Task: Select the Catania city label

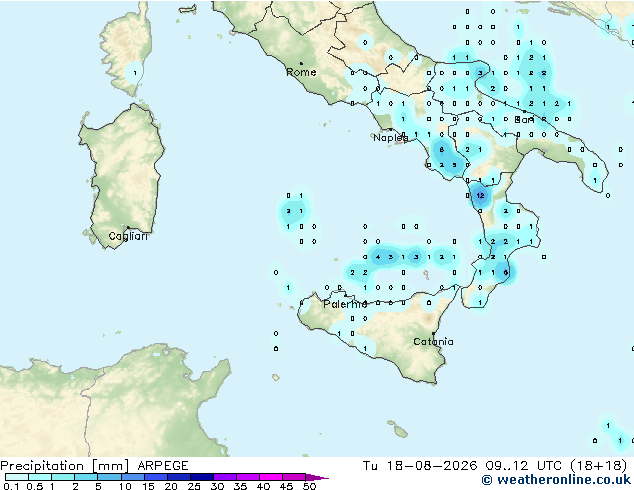Action: (433, 342)
